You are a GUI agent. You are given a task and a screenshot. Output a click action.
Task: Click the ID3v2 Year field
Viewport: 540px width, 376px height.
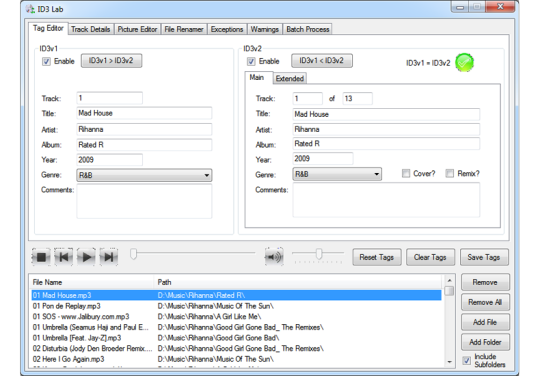pyautogui.click(x=323, y=158)
